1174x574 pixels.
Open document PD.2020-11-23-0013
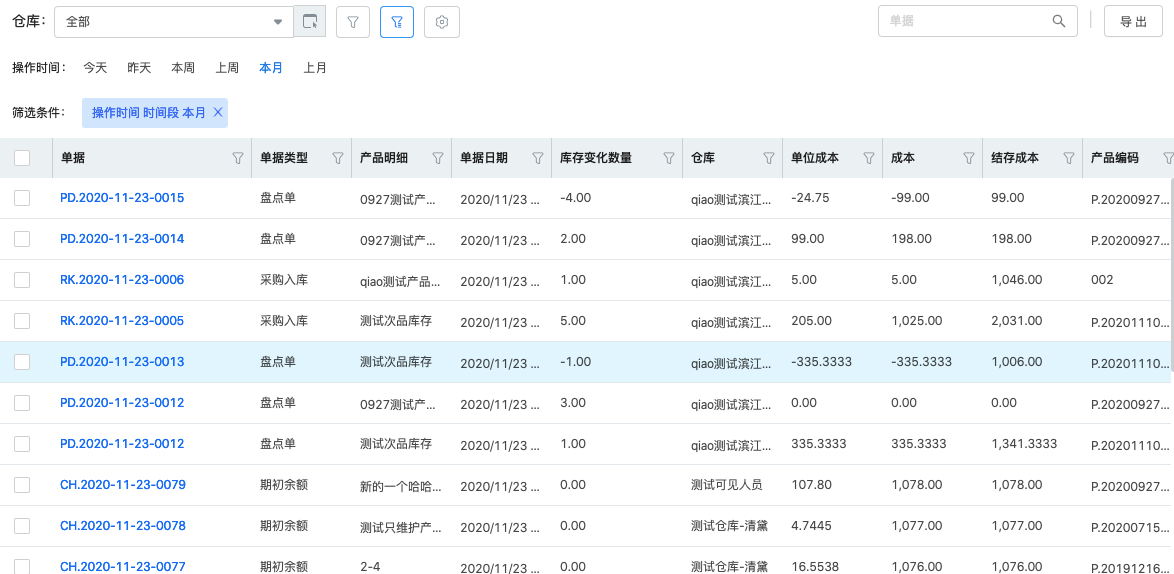(122, 361)
